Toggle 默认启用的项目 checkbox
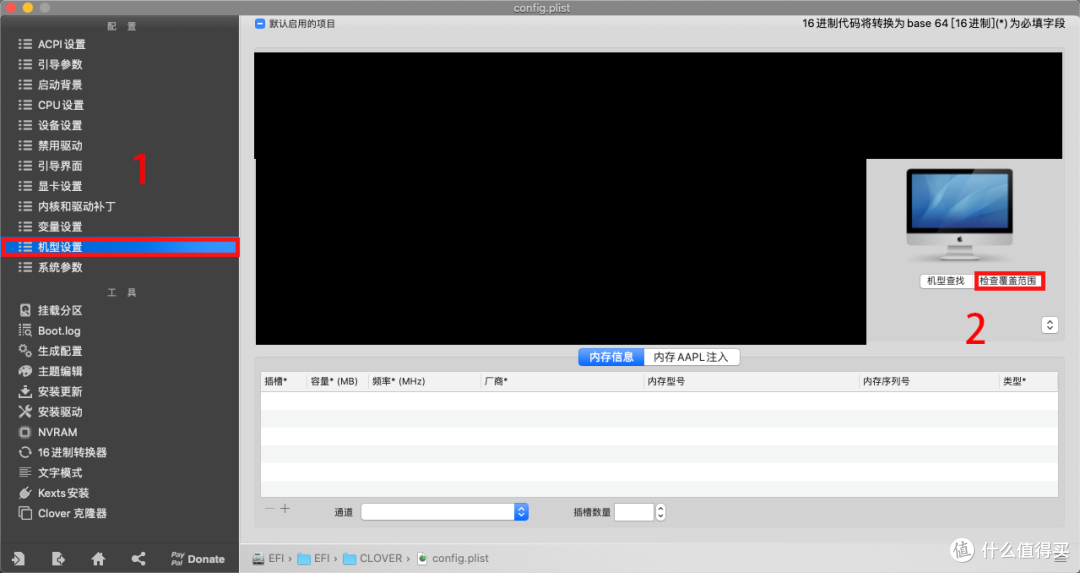1080x573 pixels. tap(260, 23)
